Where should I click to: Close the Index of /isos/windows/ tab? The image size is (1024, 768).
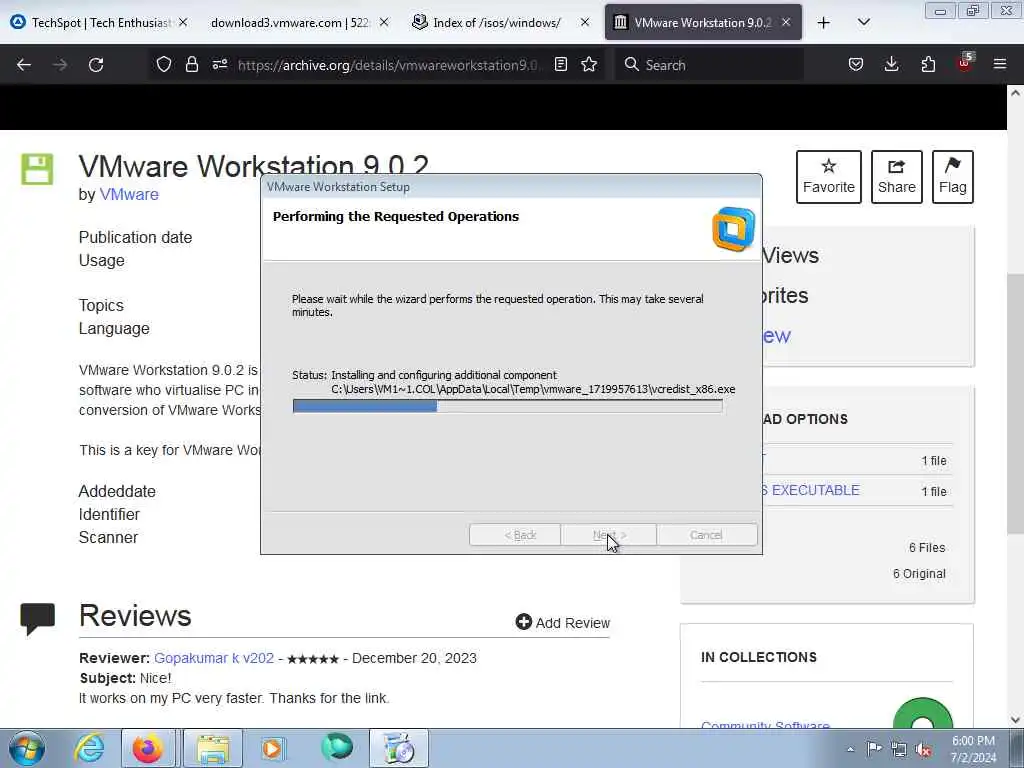coord(585,22)
